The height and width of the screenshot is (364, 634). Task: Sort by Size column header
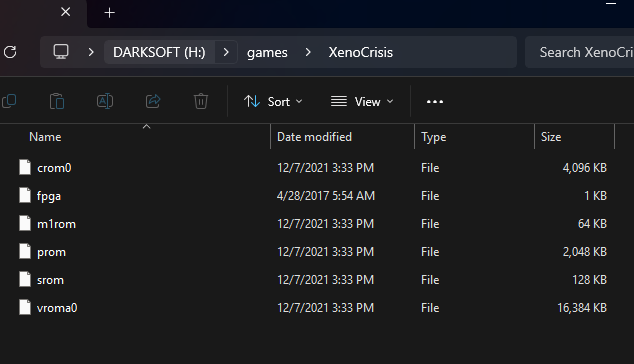551,137
